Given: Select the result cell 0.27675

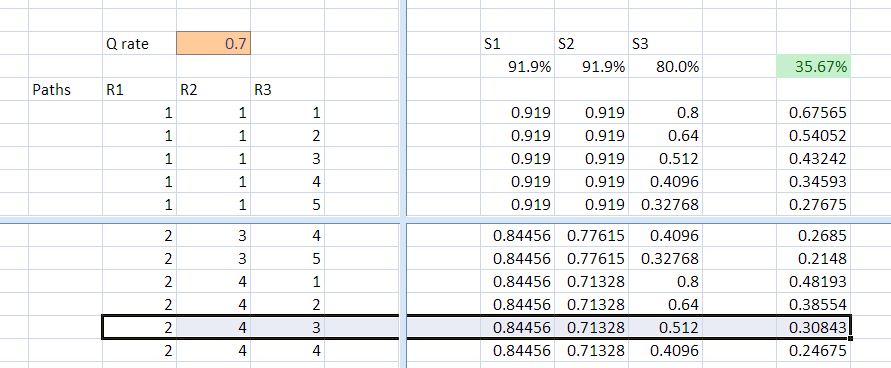Looking at the screenshot, I should pyautogui.click(x=813, y=204).
